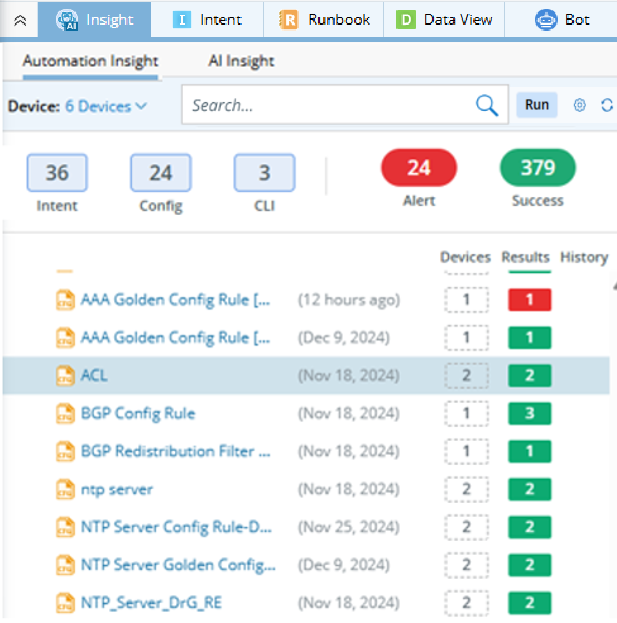Image resolution: width=617 pixels, height=623 pixels.
Task: Switch to the Intent tab
Action: [x=207, y=20]
